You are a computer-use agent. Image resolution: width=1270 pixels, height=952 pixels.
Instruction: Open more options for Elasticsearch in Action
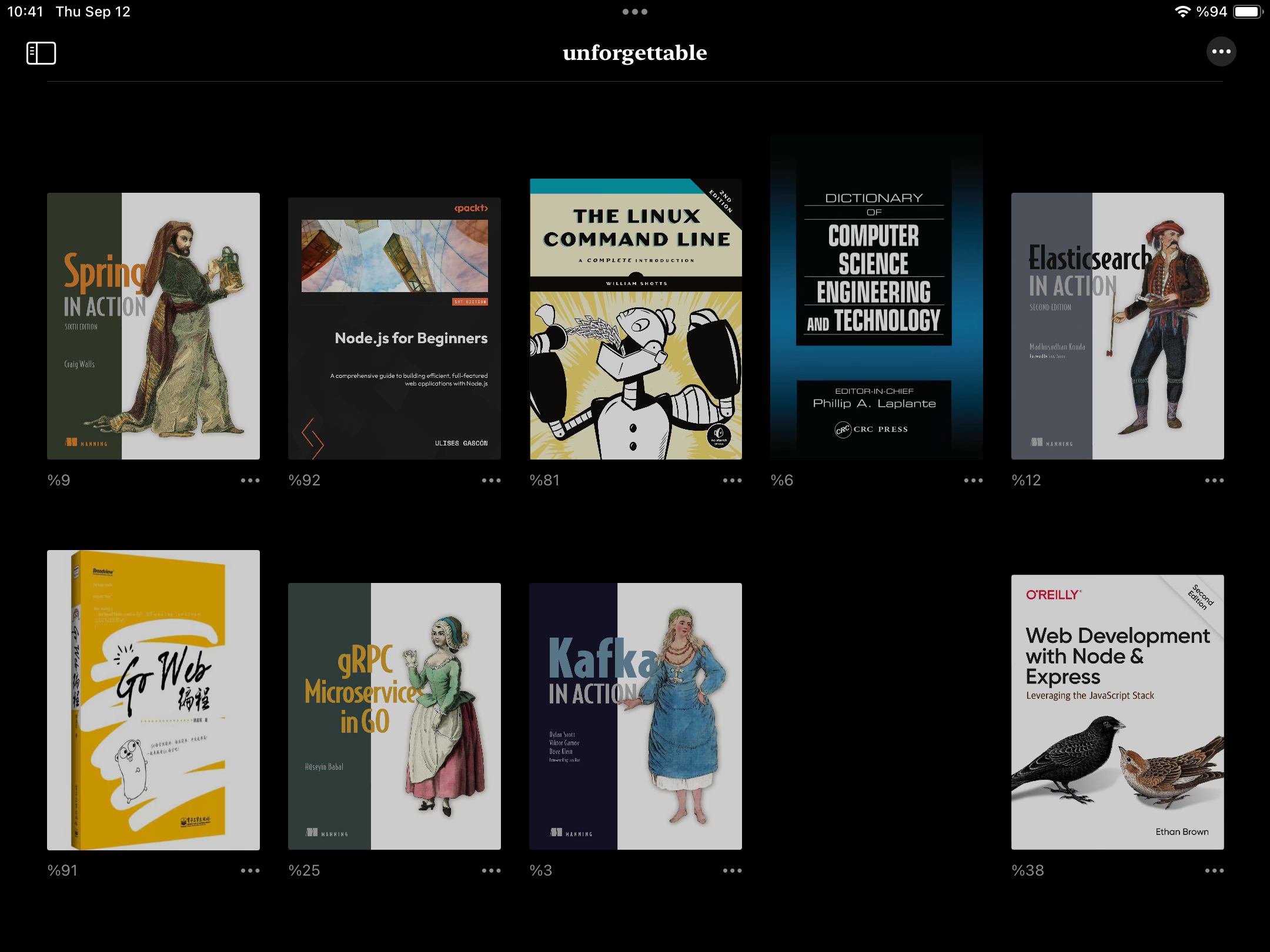coord(1214,481)
